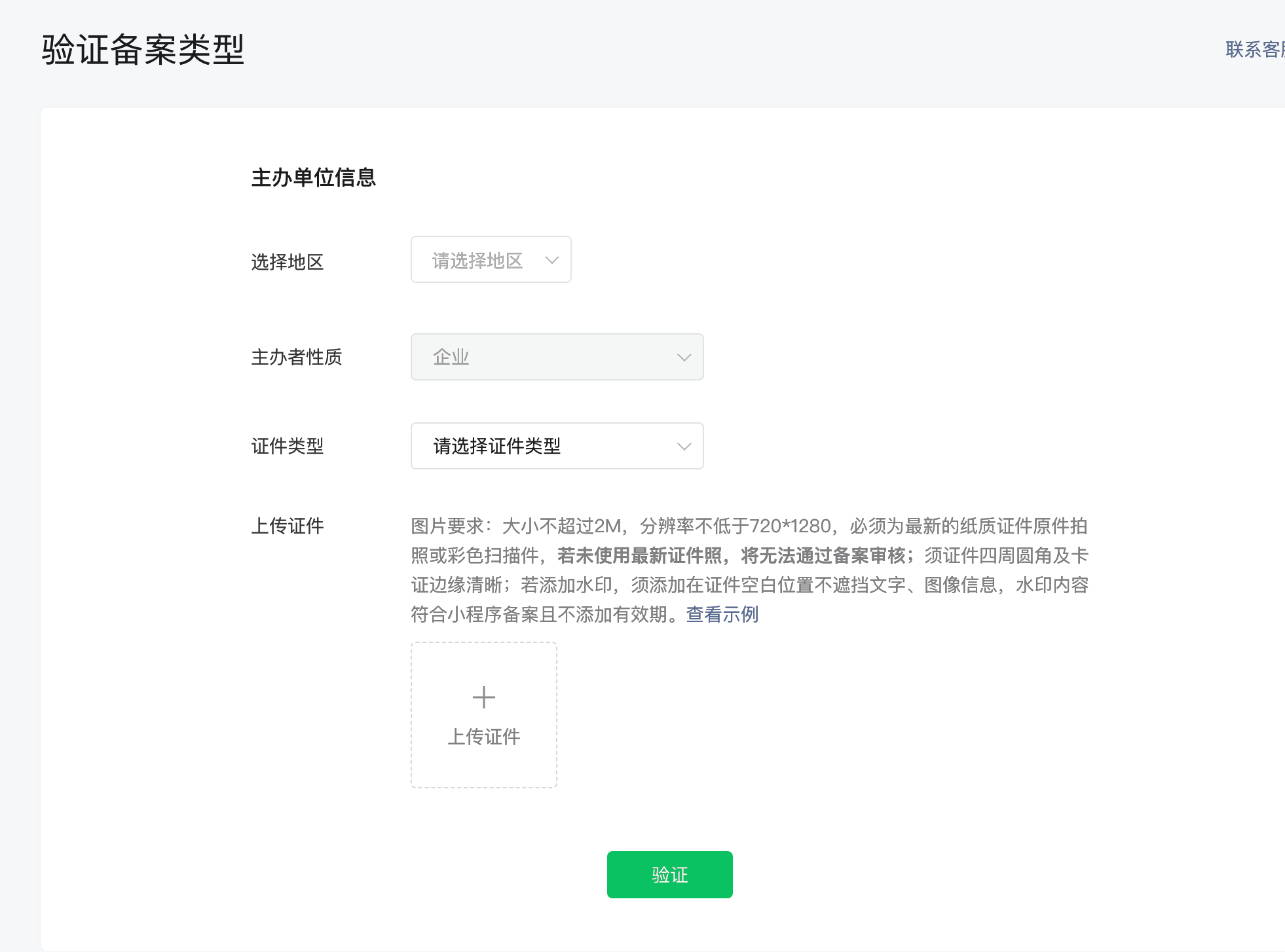Click the chevron arrow in 请选择证件类型 field
Screen dimensions: 1285x952
point(684,447)
